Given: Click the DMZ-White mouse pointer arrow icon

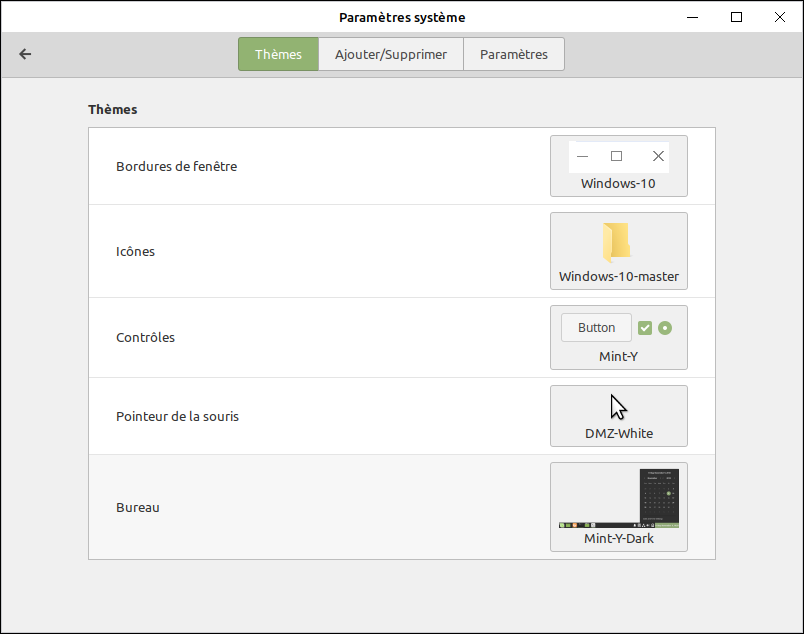Looking at the screenshot, I should pos(619,407).
